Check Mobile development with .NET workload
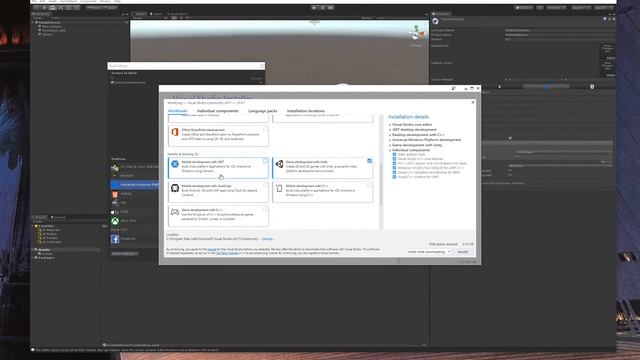640x360 pixels. [265, 161]
